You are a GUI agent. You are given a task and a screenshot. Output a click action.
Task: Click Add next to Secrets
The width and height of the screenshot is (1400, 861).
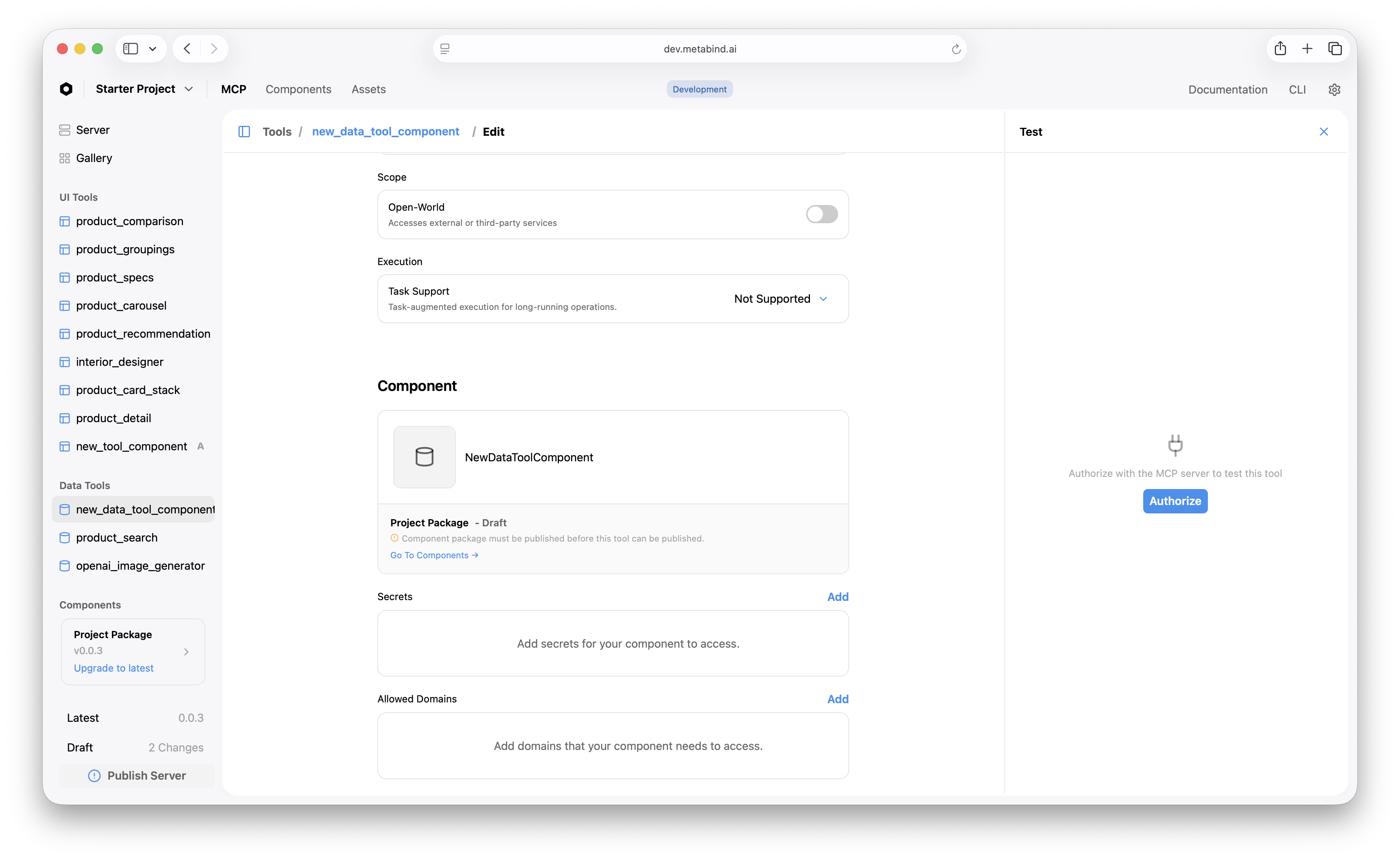838,597
